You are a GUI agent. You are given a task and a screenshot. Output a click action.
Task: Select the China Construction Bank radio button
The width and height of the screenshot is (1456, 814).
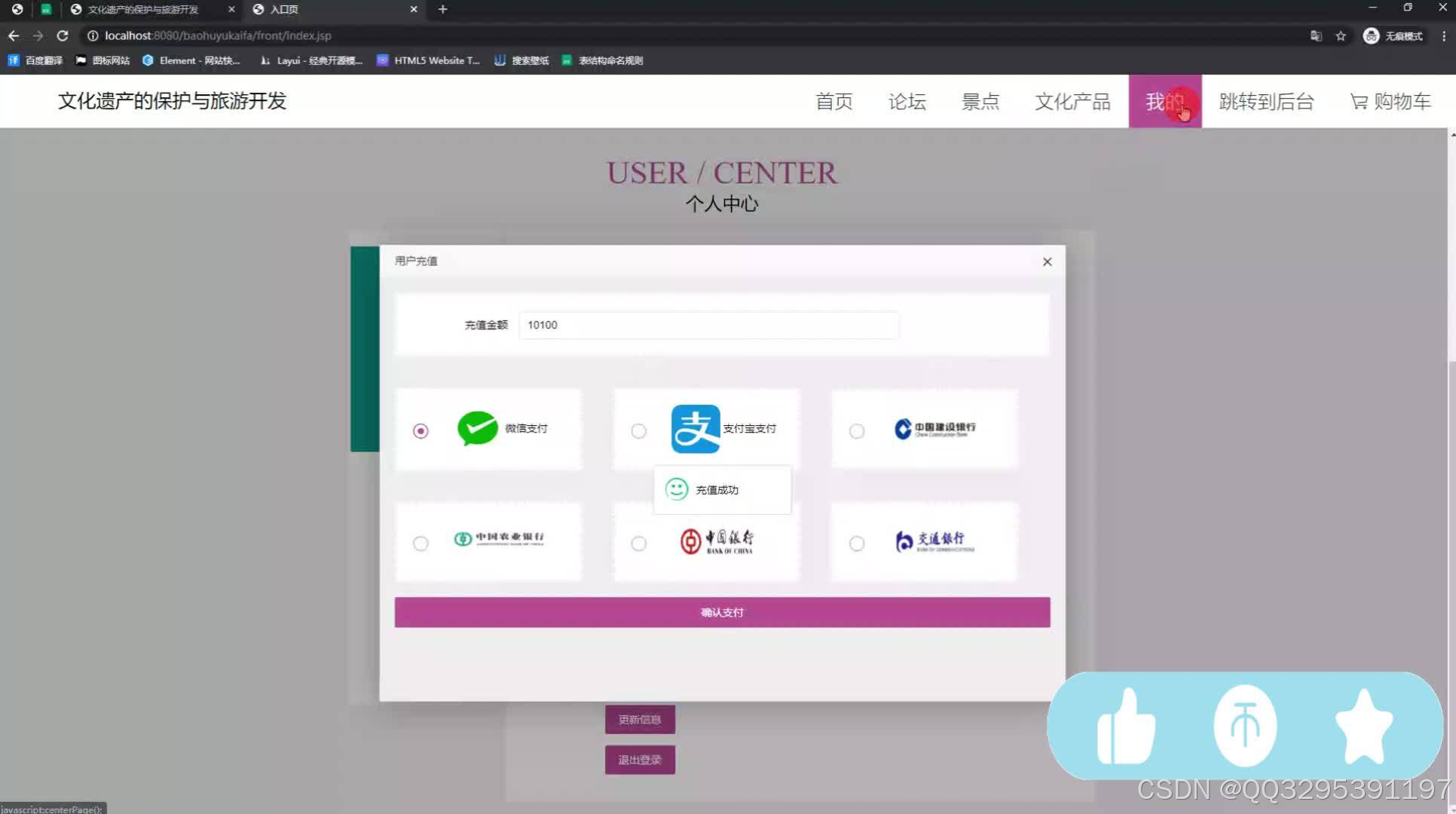pos(857,430)
